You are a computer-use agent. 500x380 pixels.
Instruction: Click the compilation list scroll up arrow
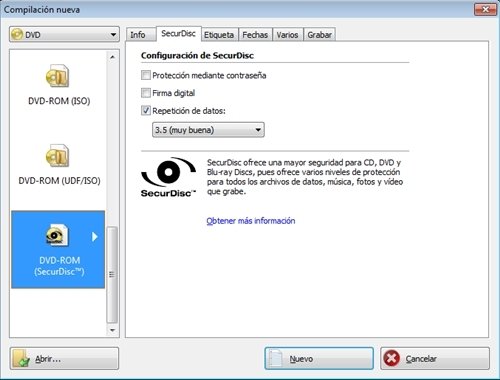point(112,57)
